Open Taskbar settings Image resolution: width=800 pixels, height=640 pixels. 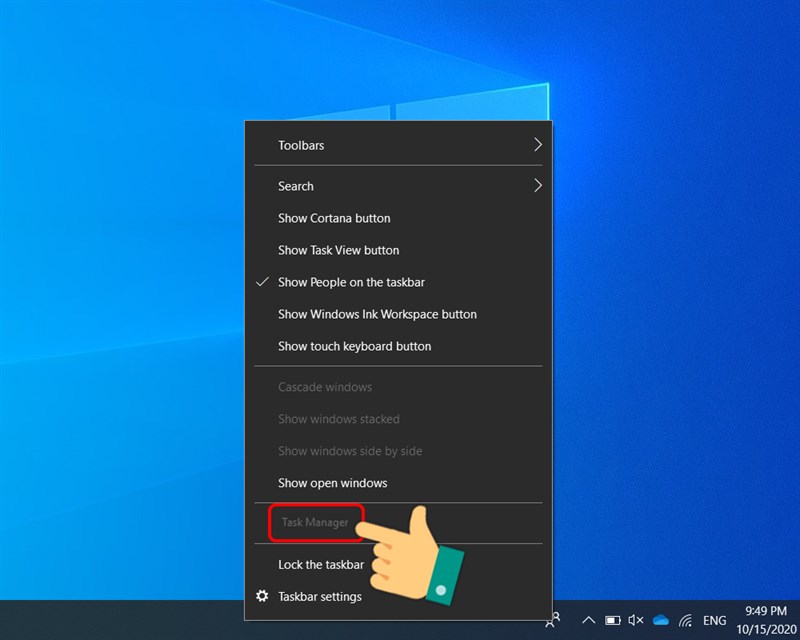(319, 596)
